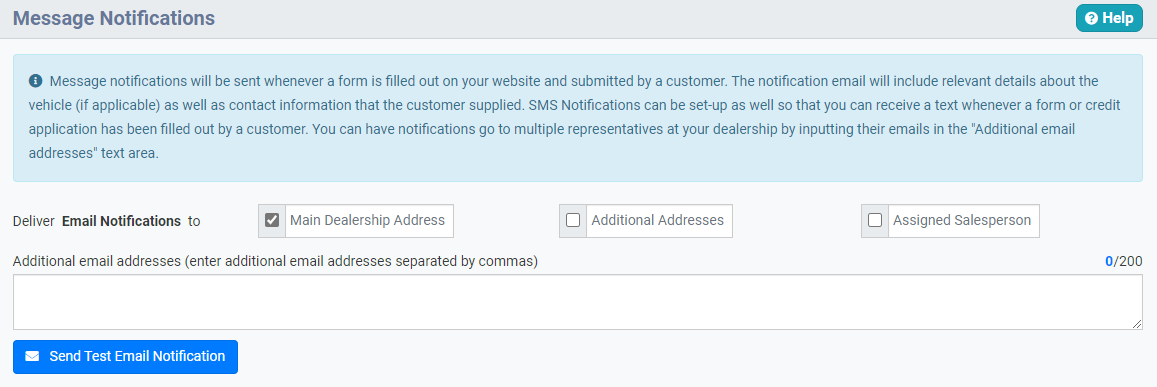The width and height of the screenshot is (1157, 387).
Task: Enable the Additional Addresses checkbox
Action: (x=573, y=220)
